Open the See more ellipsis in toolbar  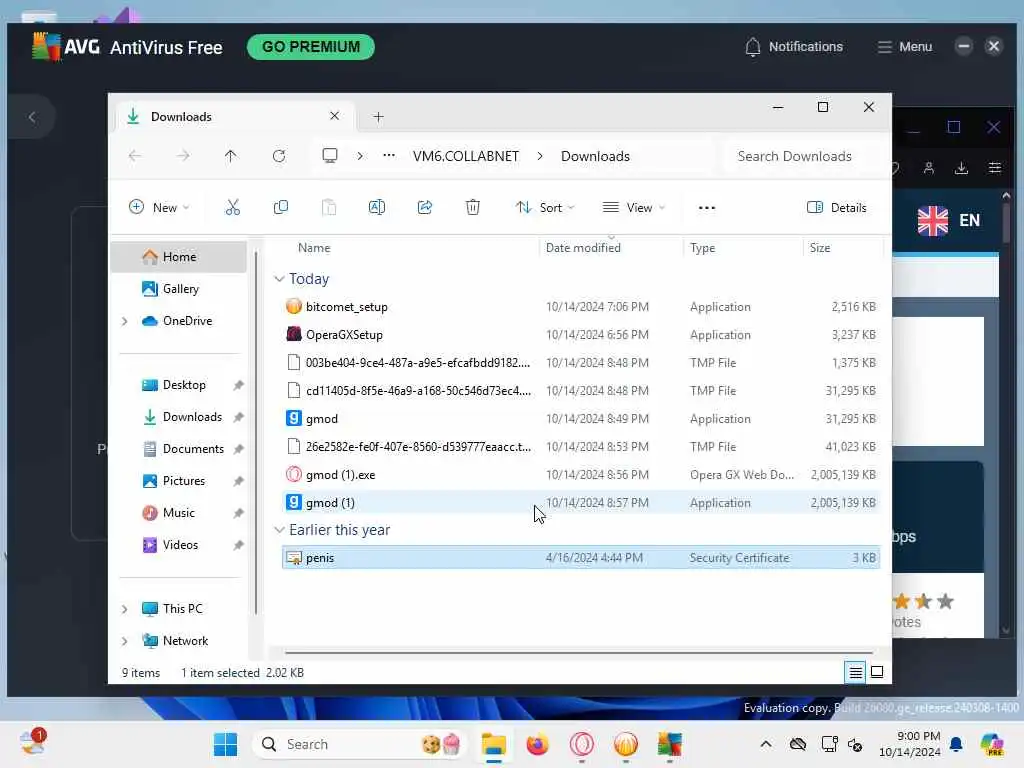pos(707,208)
